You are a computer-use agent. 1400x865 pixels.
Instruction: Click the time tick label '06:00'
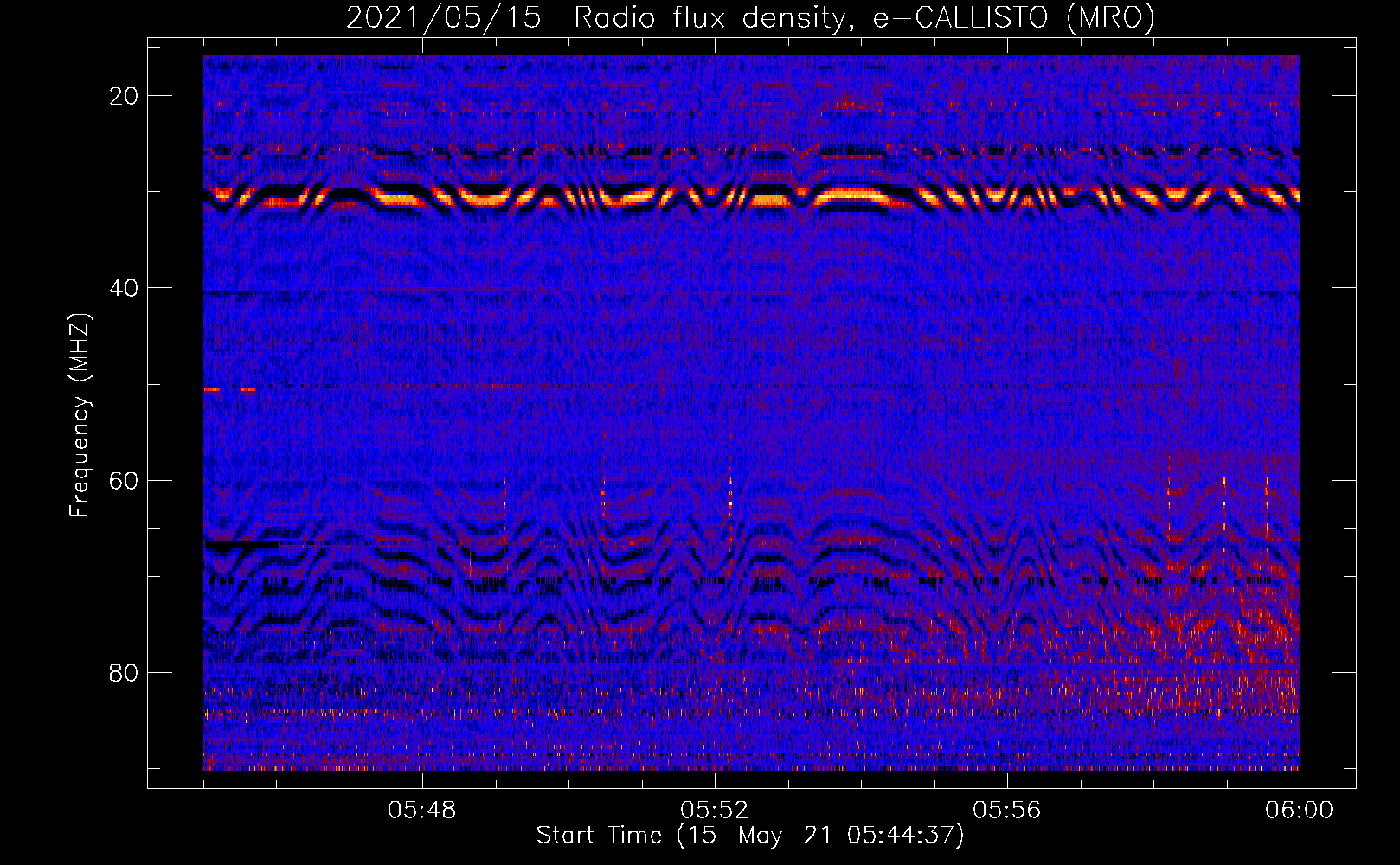[x=1300, y=811]
